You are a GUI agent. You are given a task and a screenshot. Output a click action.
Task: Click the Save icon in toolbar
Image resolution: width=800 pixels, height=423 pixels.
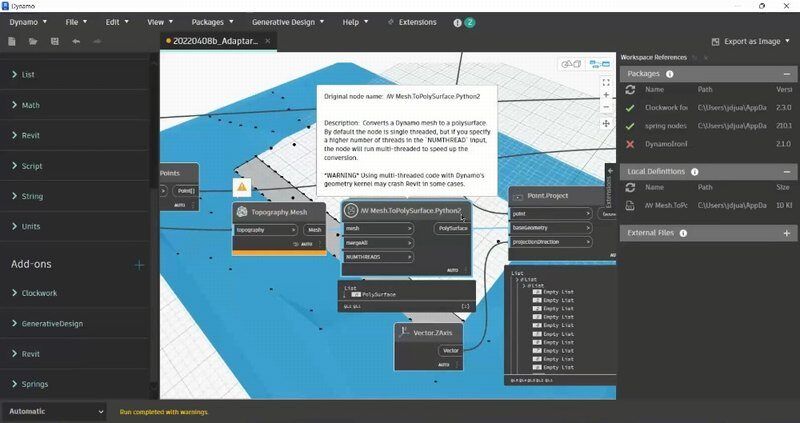(54, 42)
